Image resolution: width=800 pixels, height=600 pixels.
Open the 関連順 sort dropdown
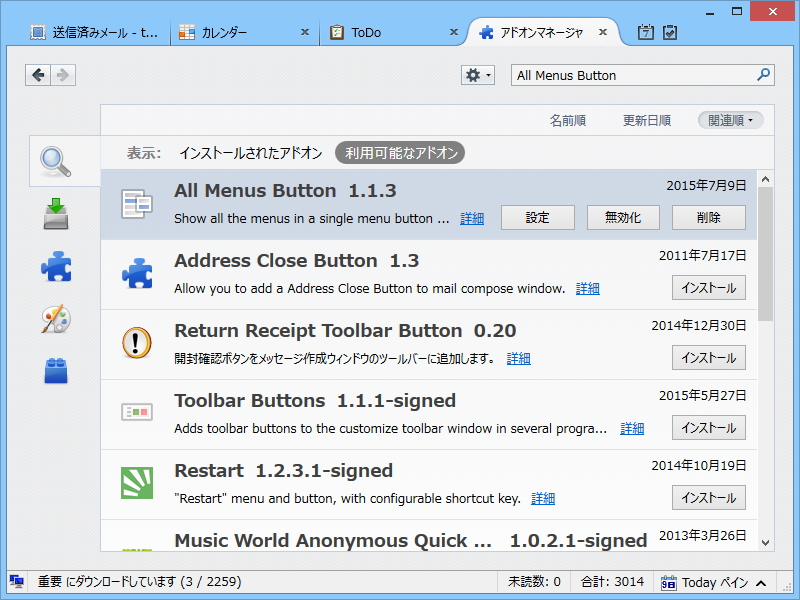[x=731, y=119]
